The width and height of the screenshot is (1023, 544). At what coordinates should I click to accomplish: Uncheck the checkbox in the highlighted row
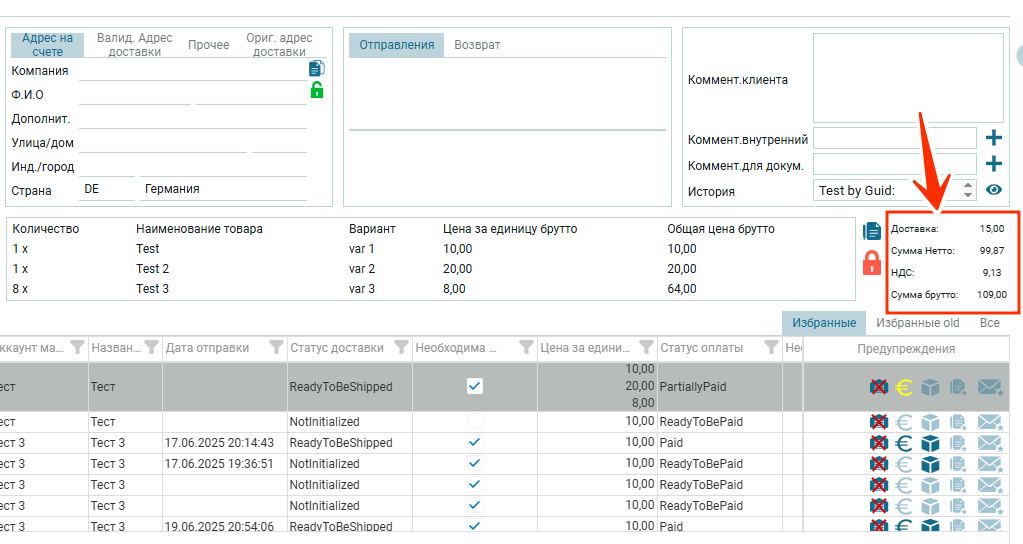tap(475, 386)
